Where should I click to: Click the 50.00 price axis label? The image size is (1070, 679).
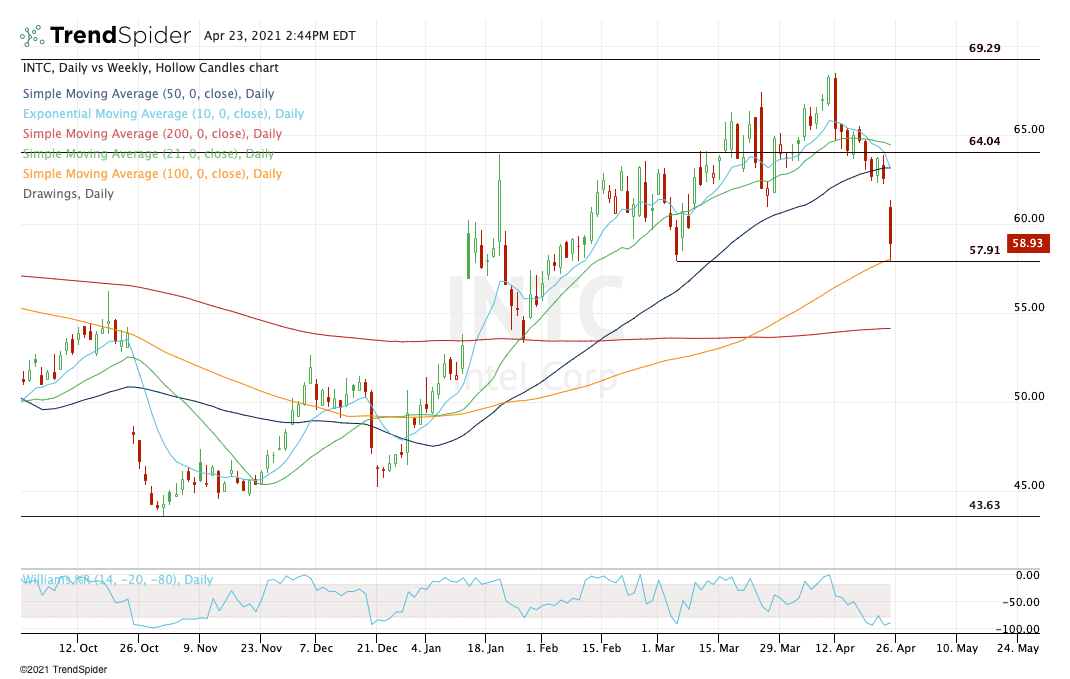point(1029,396)
